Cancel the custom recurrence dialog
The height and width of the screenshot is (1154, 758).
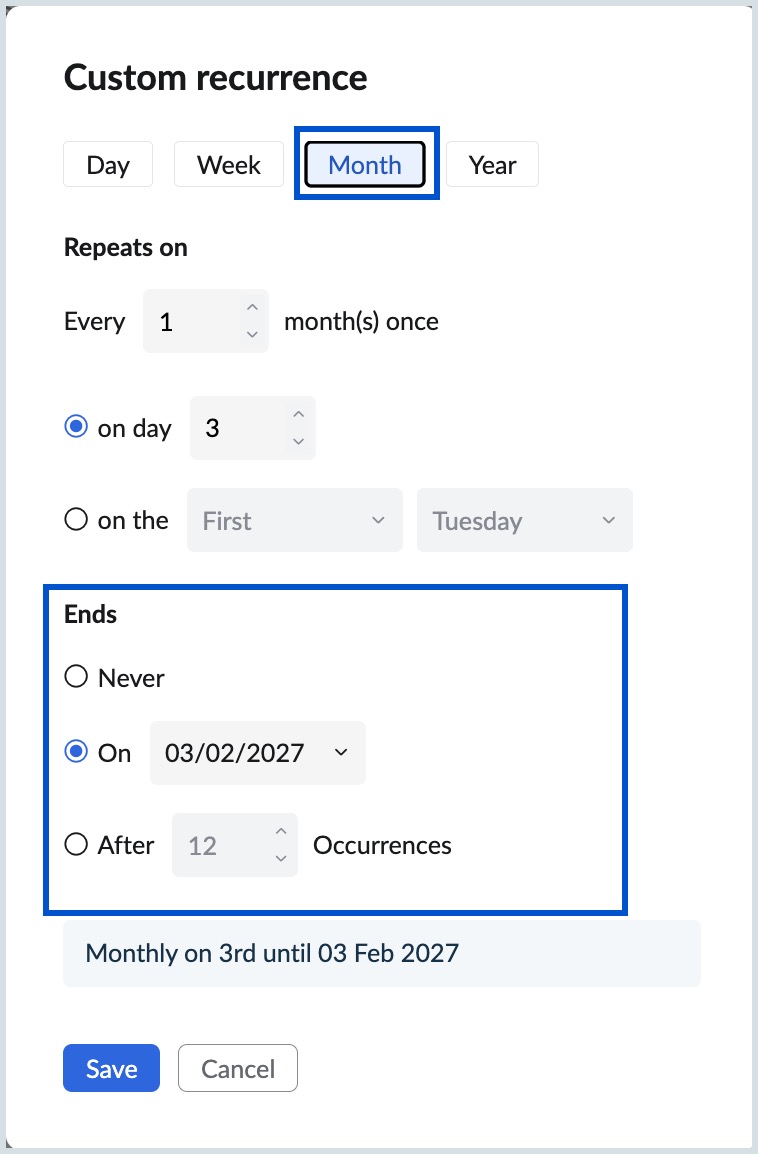[237, 1068]
